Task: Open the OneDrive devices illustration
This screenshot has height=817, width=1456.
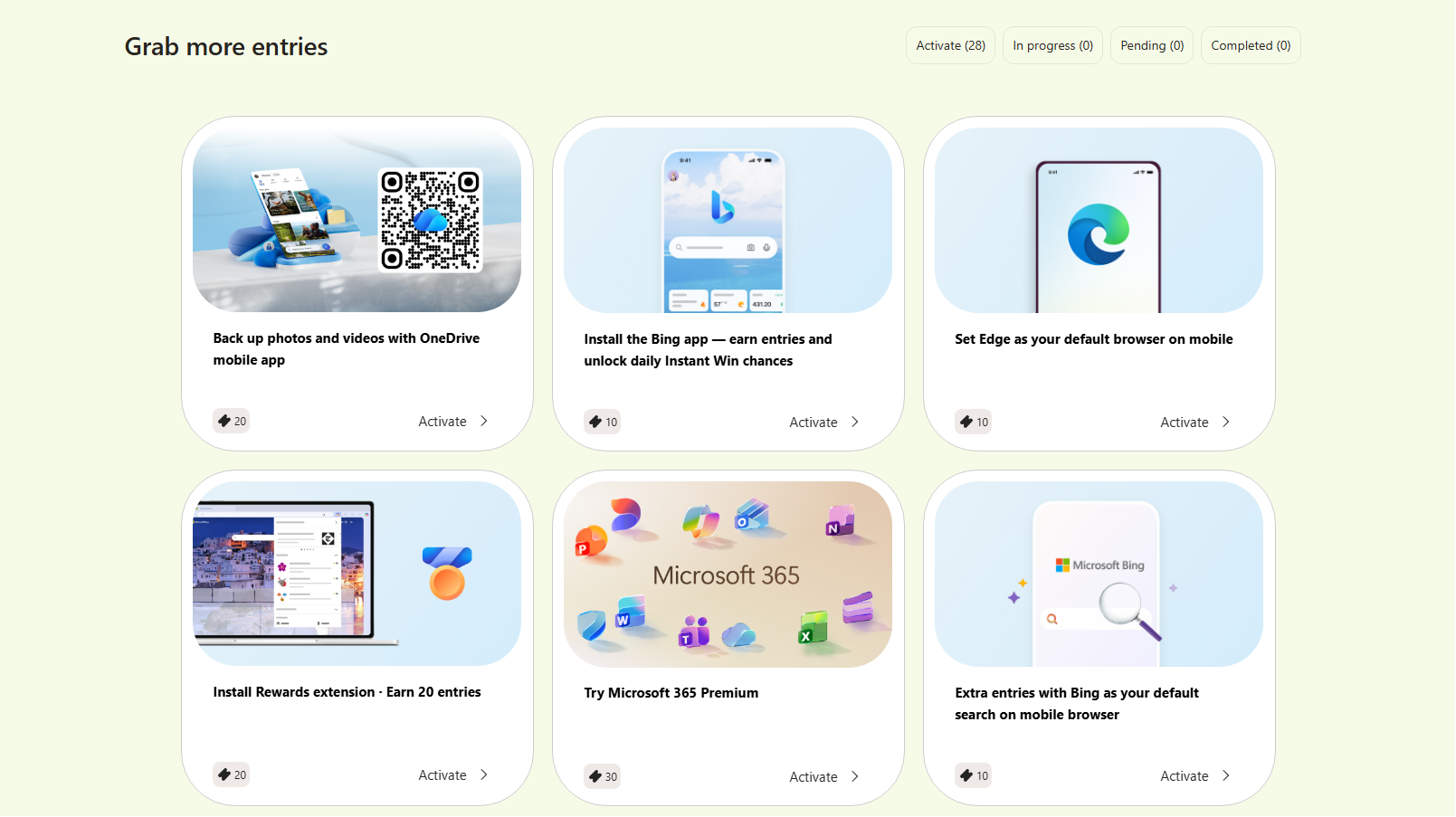Action: tap(291, 218)
